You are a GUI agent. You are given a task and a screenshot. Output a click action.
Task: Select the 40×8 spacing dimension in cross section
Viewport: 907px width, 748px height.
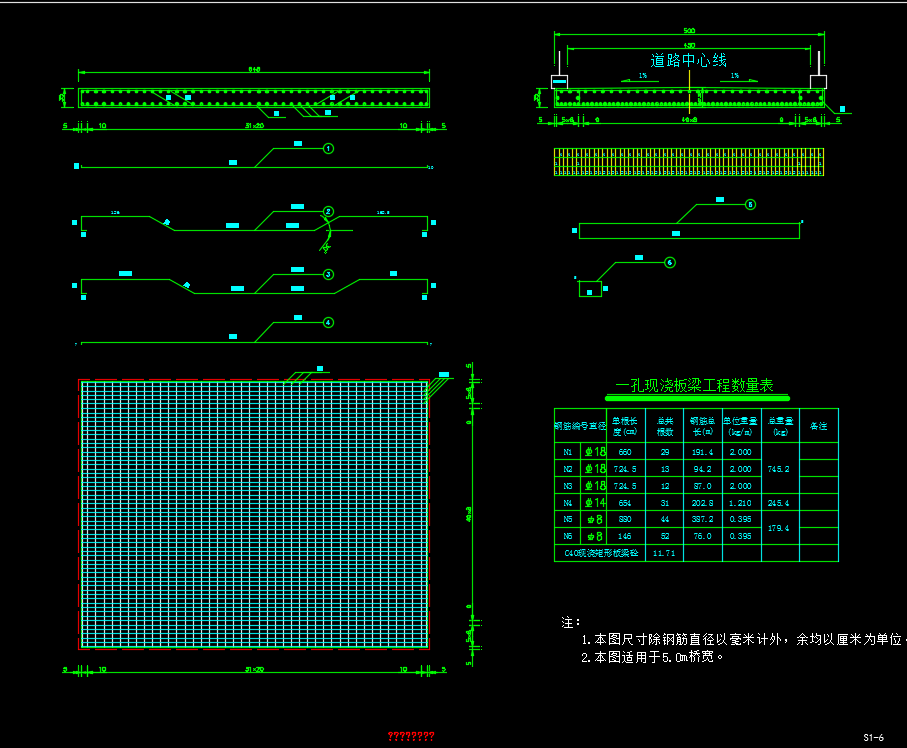pos(689,120)
